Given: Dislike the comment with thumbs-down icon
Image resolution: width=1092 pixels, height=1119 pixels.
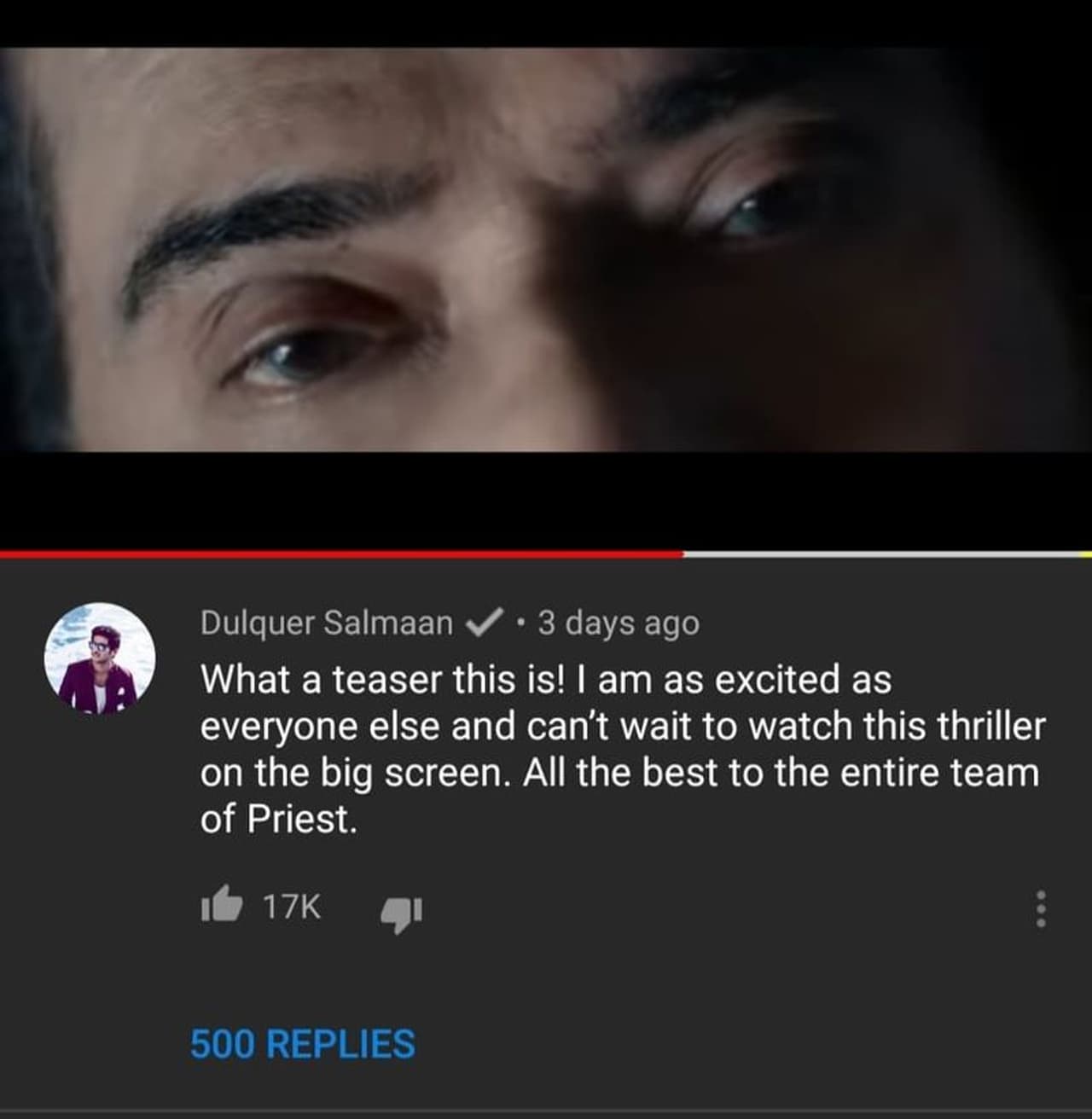Looking at the screenshot, I should coord(400,913).
